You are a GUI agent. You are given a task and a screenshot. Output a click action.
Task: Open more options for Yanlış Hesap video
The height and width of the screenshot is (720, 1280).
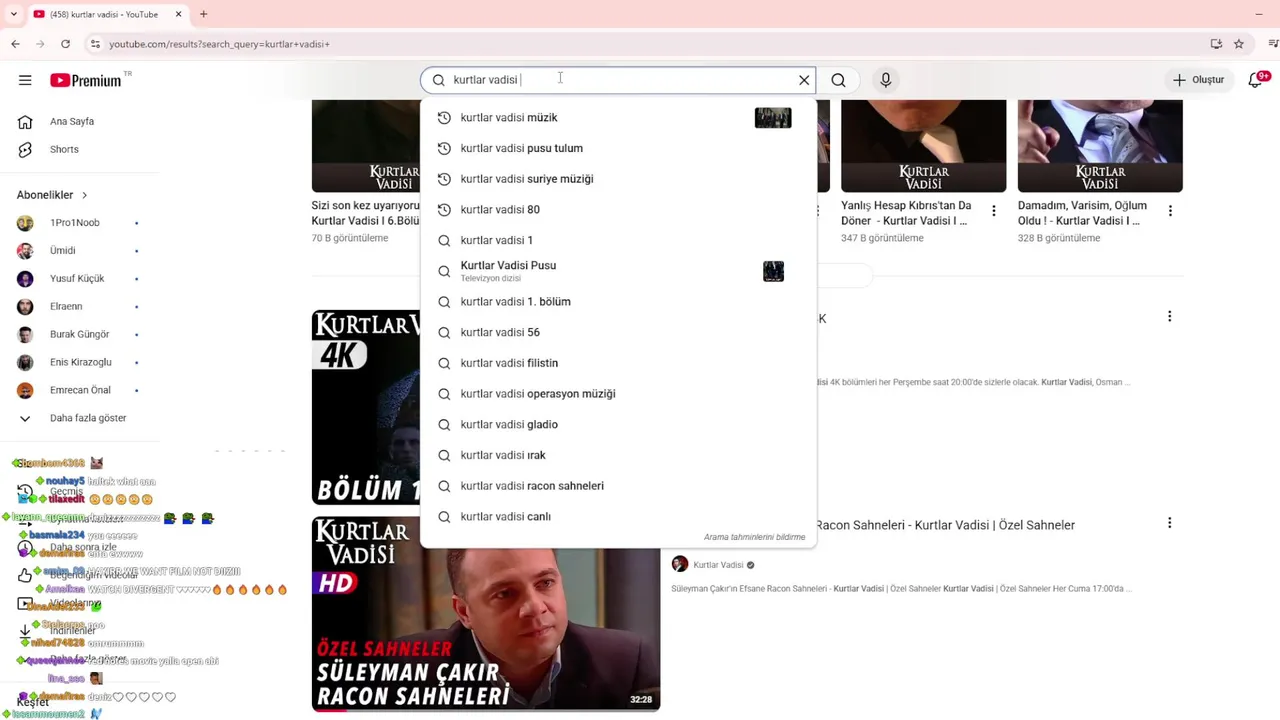[x=994, y=211]
